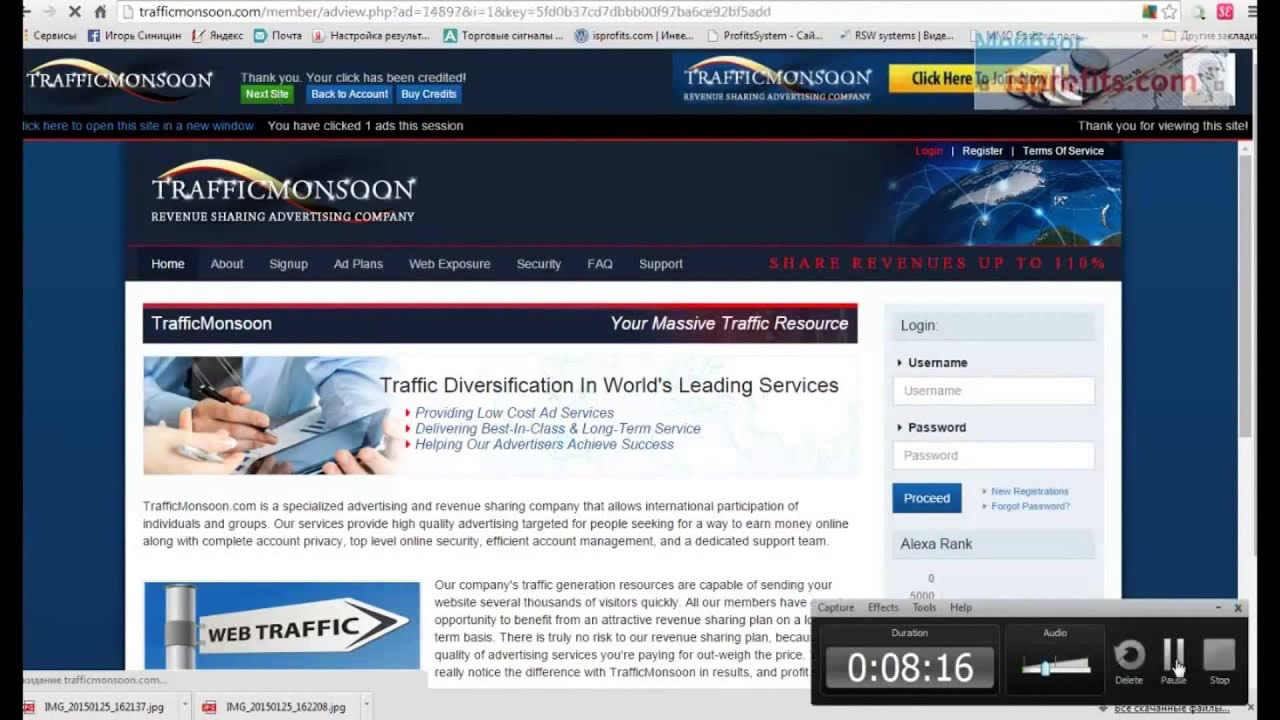This screenshot has height=720, width=1280.
Task: Click 'Все скачанные файлы' downloads link
Action: [1172, 708]
